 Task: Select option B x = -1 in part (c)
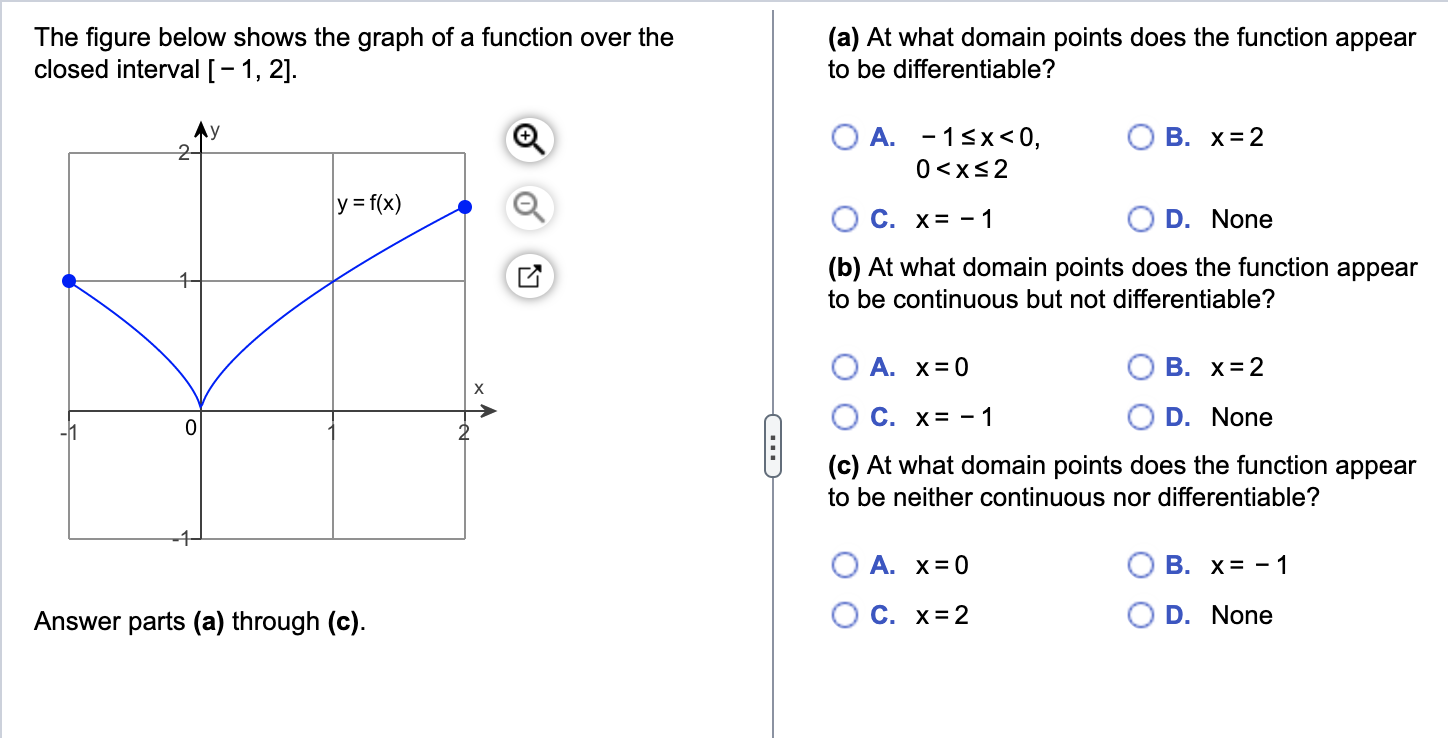1140,565
